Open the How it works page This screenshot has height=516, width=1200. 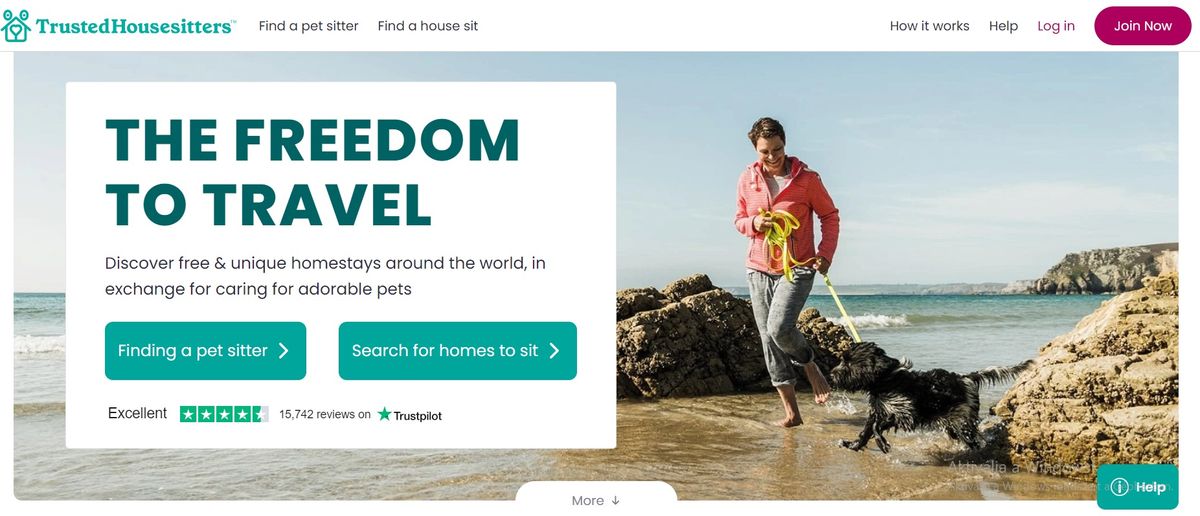[930, 26]
